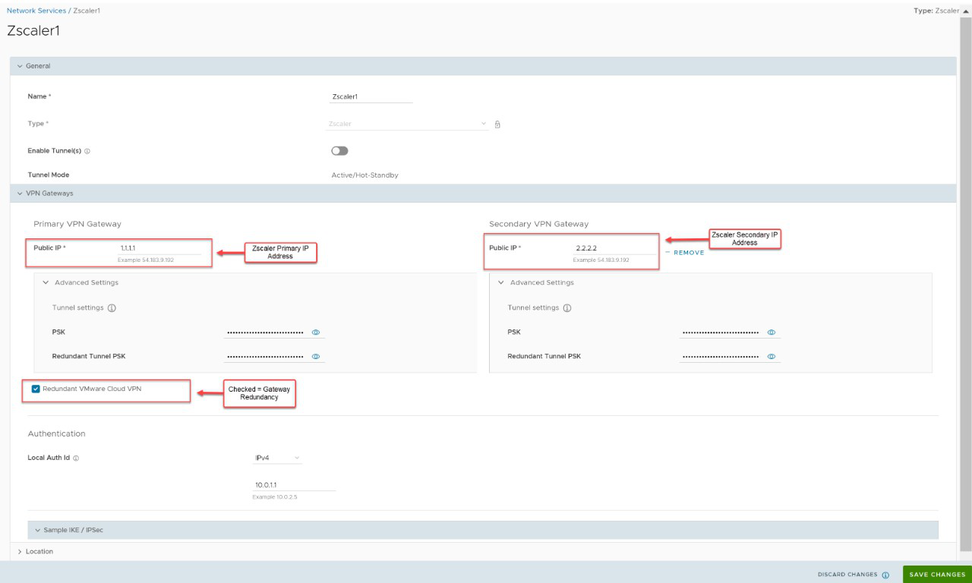This screenshot has height=583, width=972.
Task: Click the lock icon beside Type field
Action: (497, 124)
